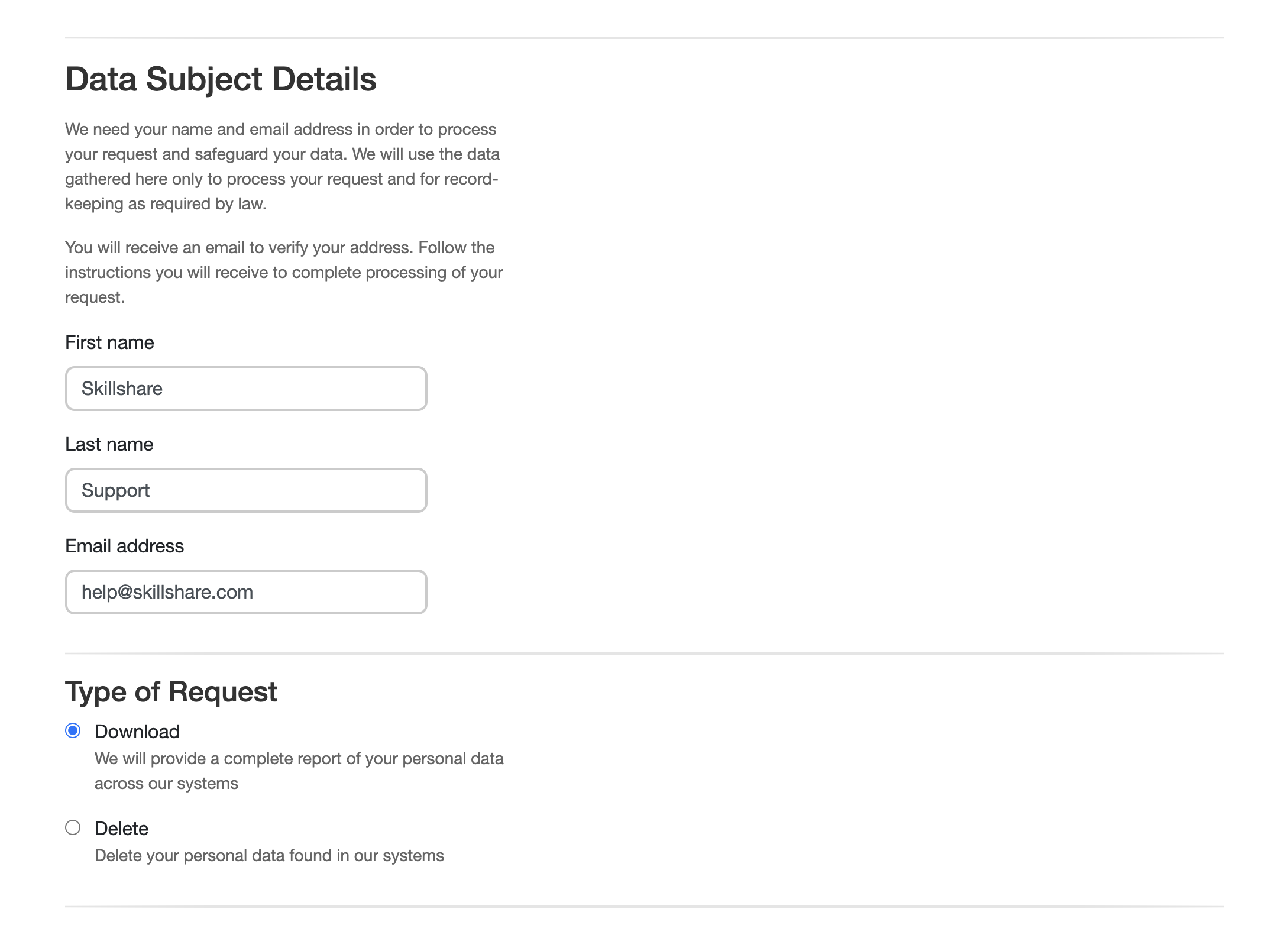Click the Delete option label text
The width and height of the screenshot is (1288, 925).
[x=121, y=829]
